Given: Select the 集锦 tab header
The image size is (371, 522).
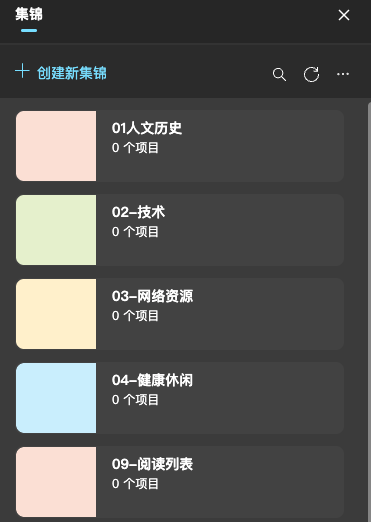Looking at the screenshot, I should 29,15.
